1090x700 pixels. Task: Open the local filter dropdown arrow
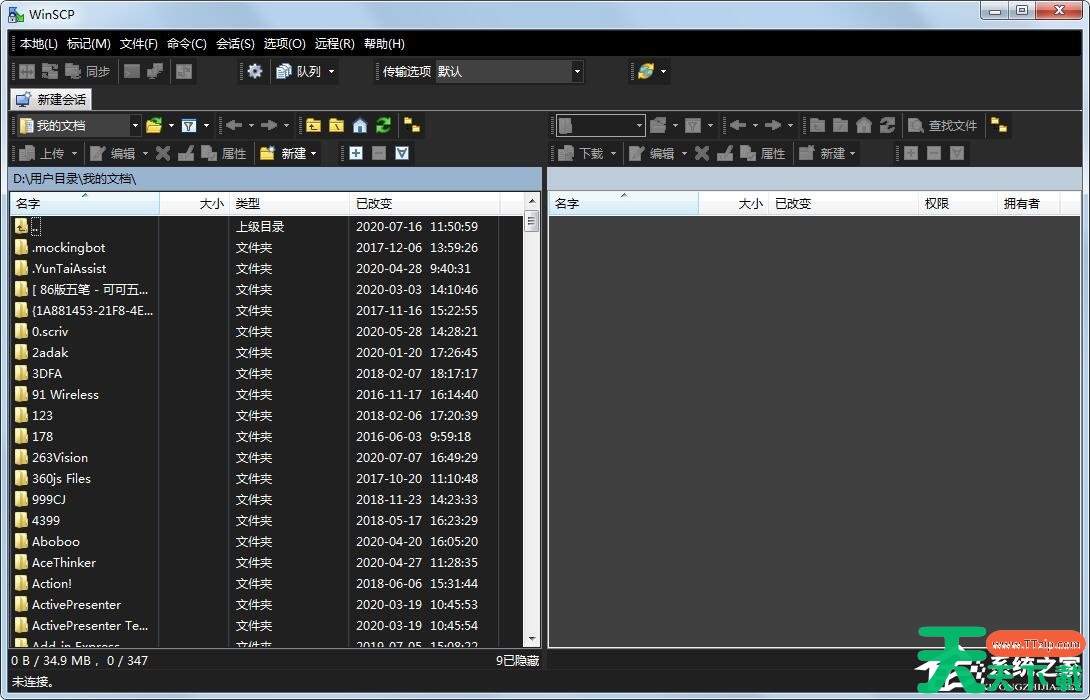(206, 126)
